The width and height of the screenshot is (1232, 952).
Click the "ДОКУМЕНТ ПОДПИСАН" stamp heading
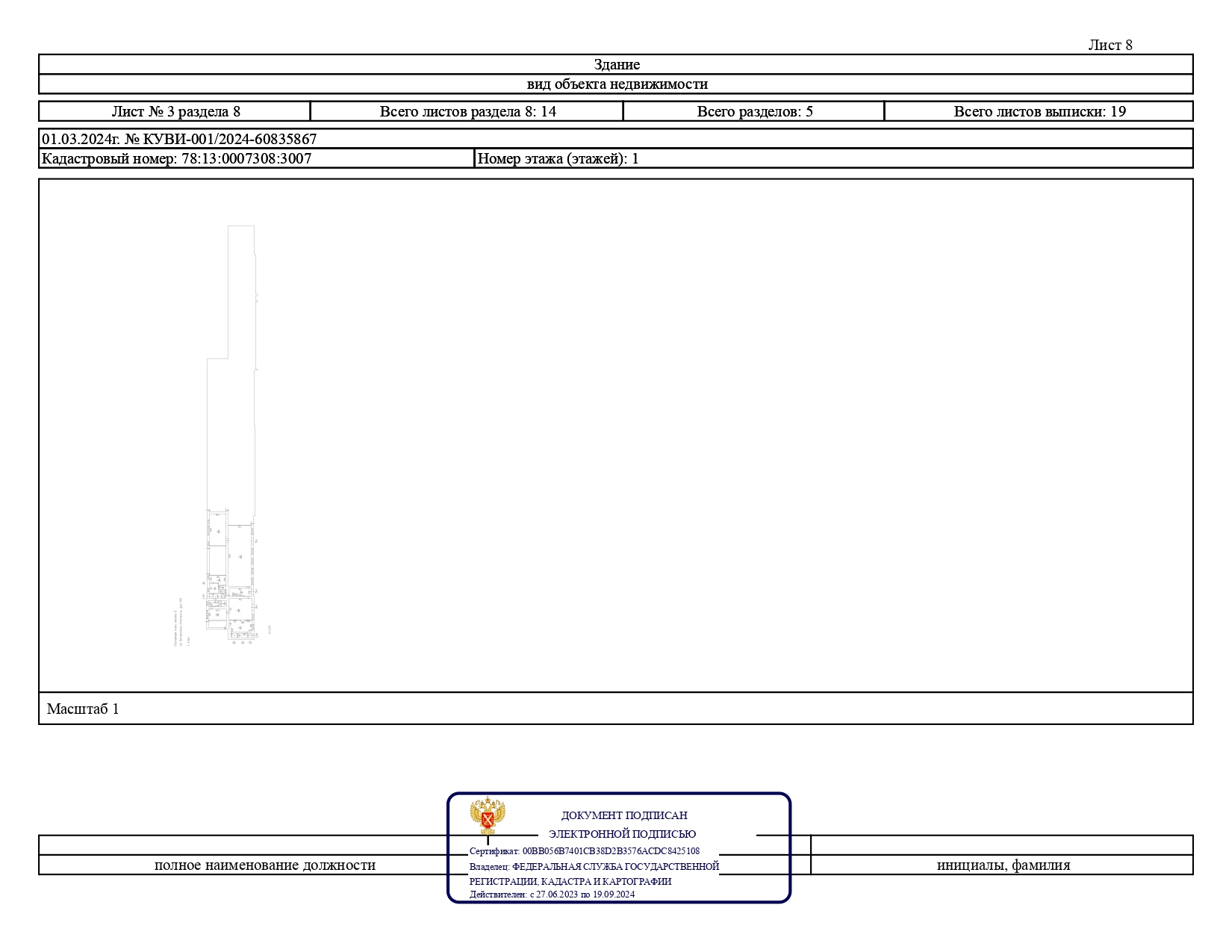pos(623,815)
